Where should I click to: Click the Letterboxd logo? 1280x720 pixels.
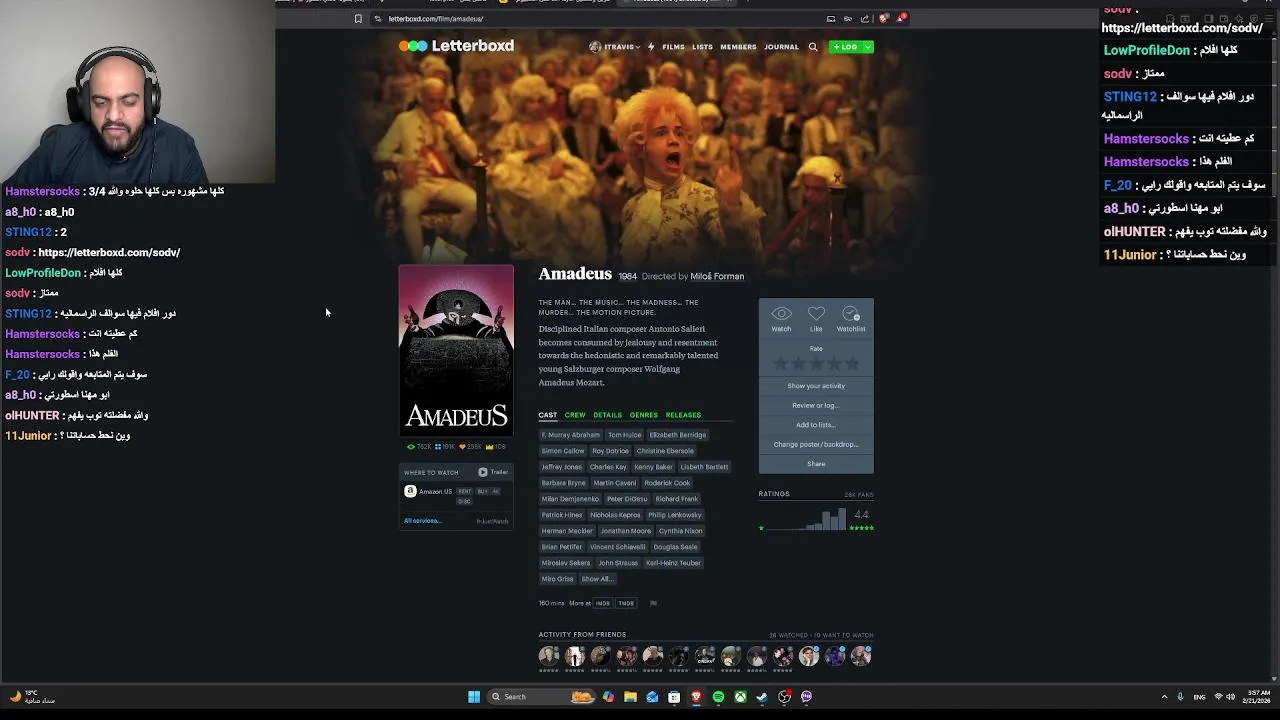coord(456,46)
